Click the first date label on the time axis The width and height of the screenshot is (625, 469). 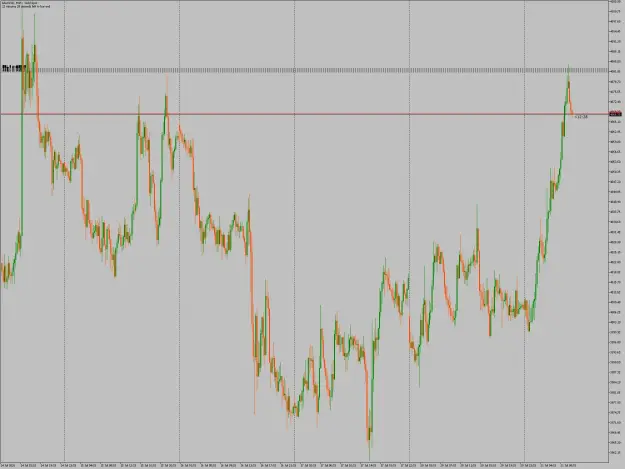[8, 465]
